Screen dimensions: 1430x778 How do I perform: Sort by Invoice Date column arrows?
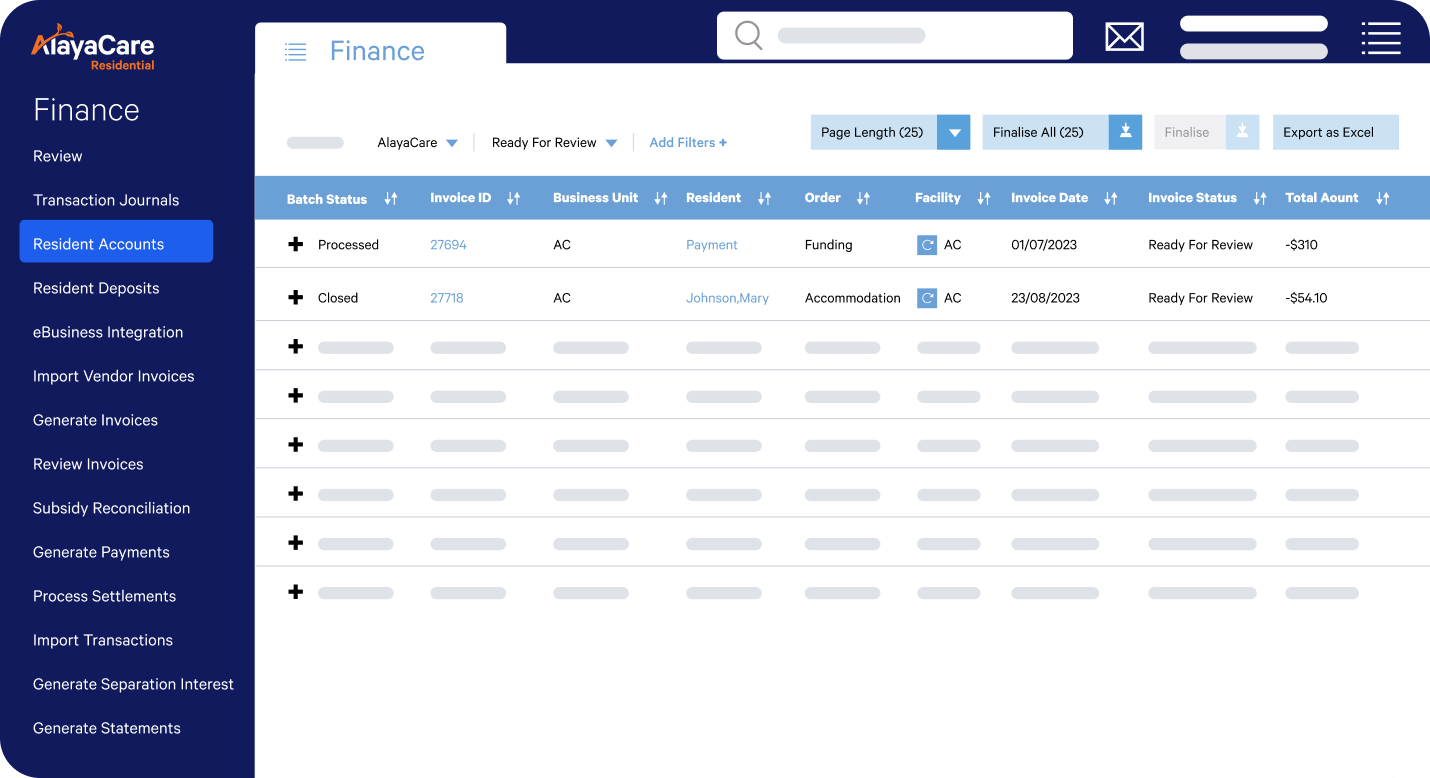pos(1110,199)
